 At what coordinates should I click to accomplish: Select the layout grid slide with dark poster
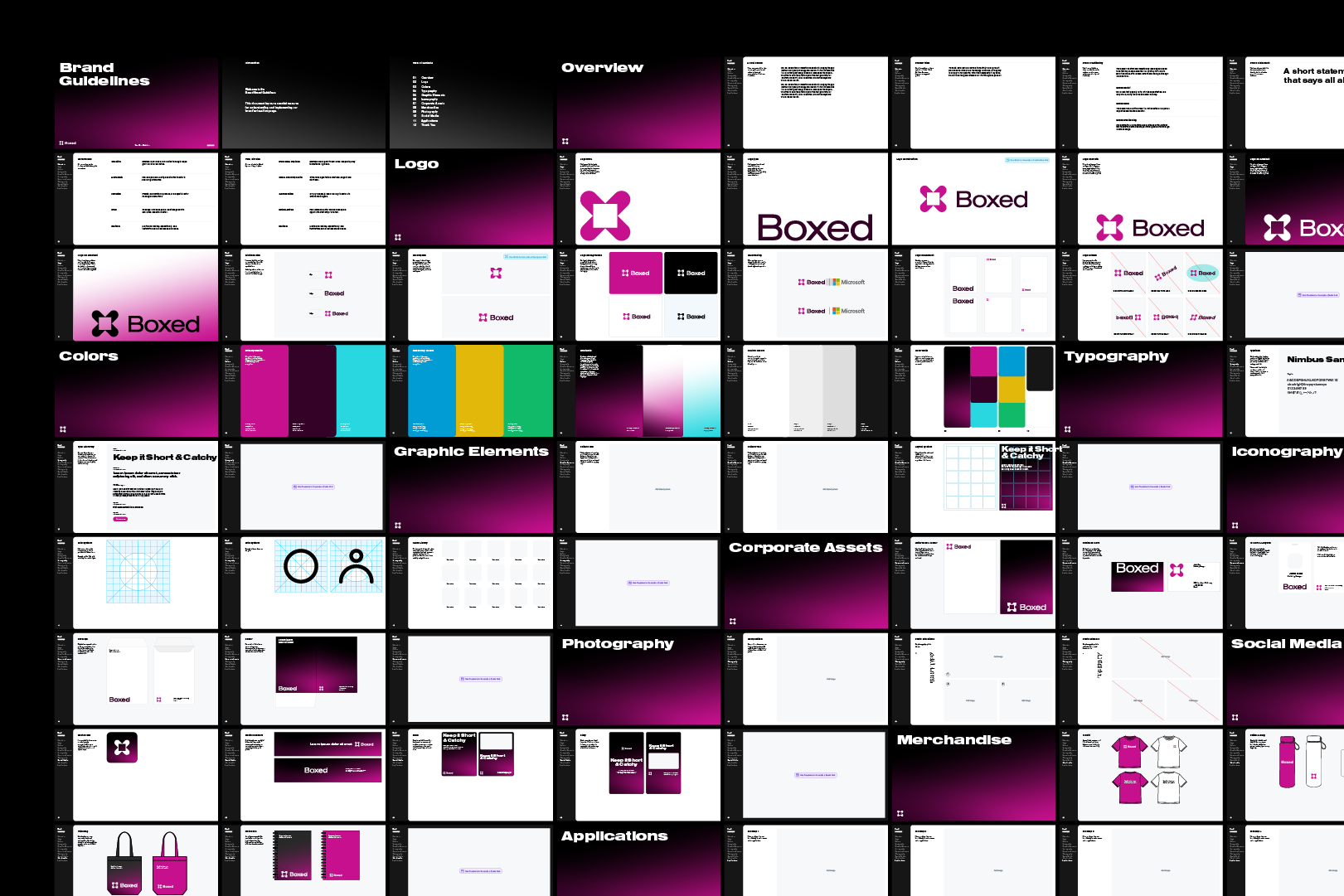973,487
